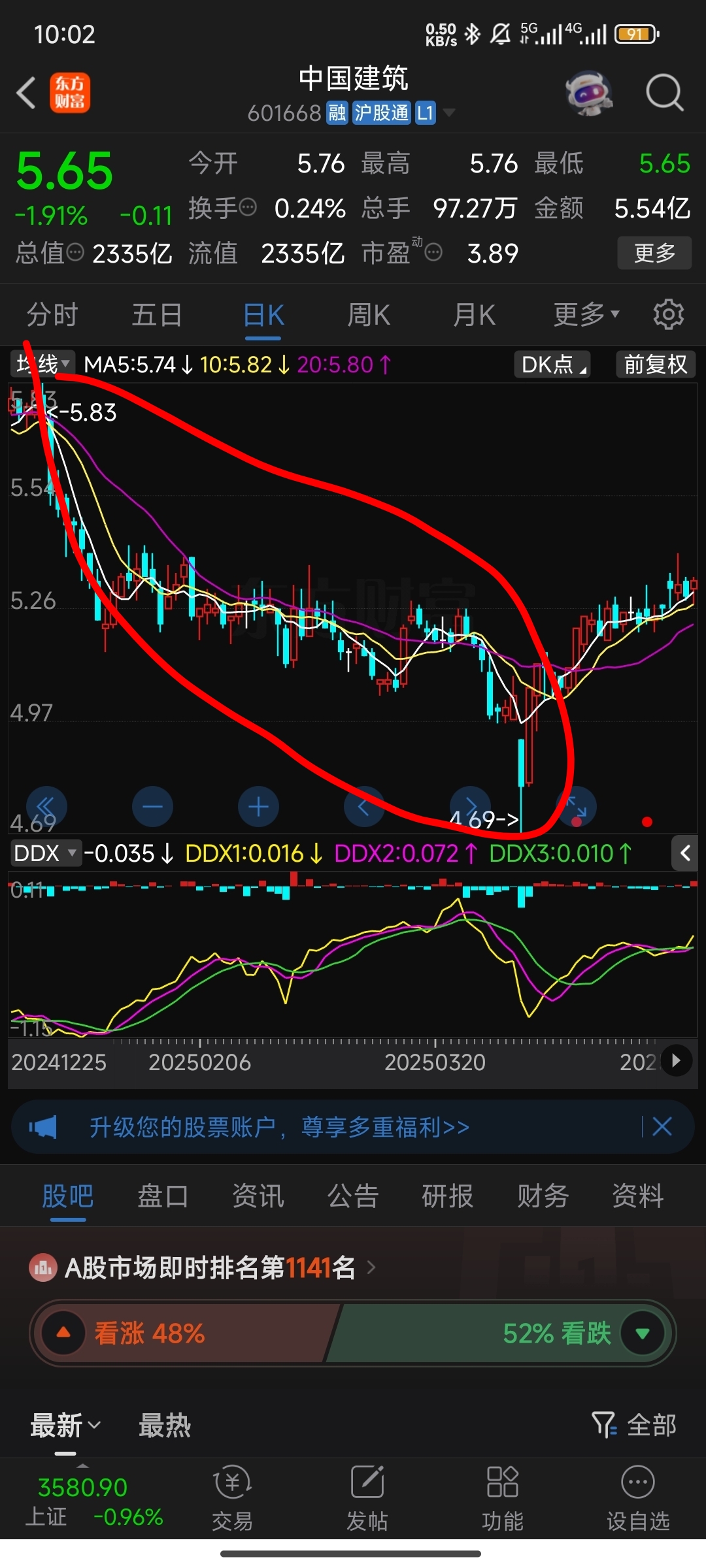
Task: Switch to the 月K chart tab
Action: (475, 315)
